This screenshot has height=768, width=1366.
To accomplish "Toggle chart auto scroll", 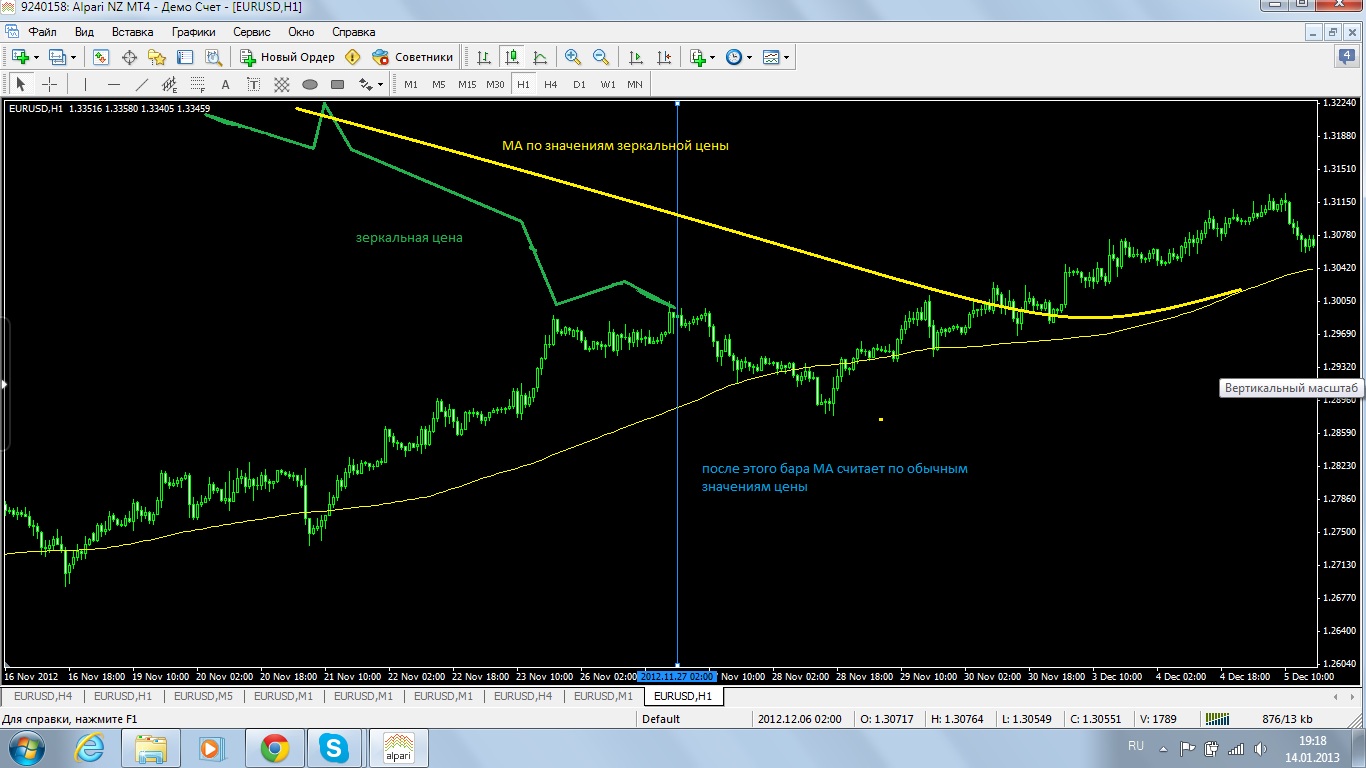I will pyautogui.click(x=634, y=57).
